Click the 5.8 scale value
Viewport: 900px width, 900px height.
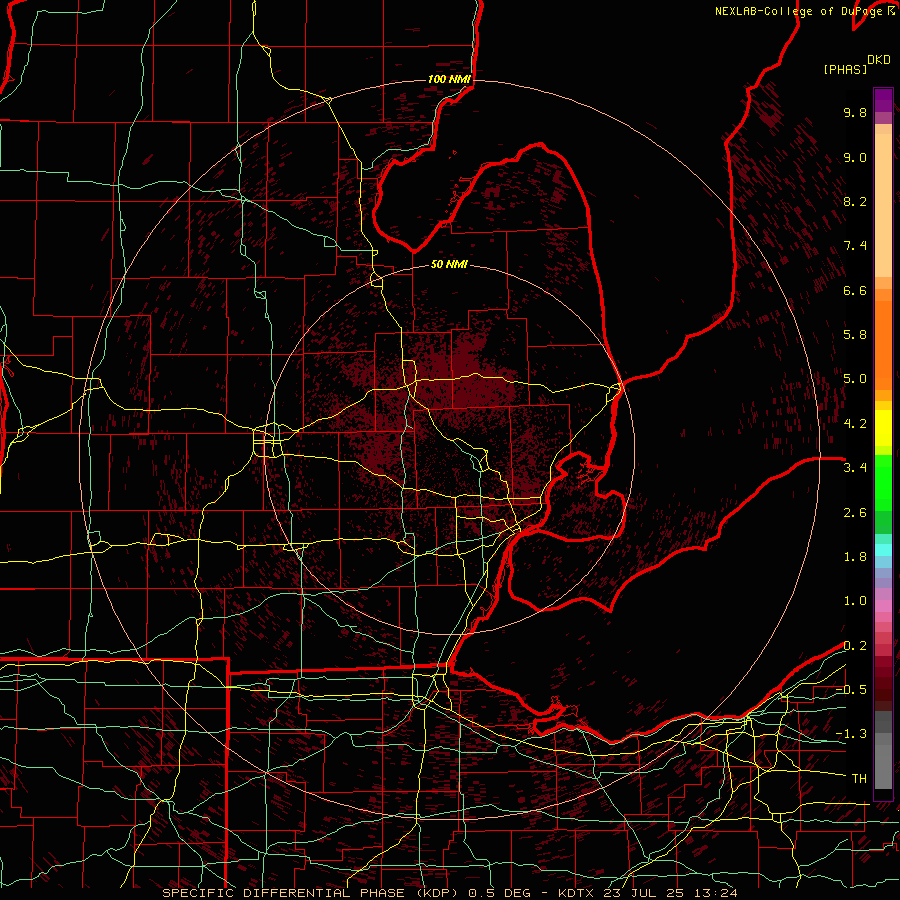tap(855, 335)
